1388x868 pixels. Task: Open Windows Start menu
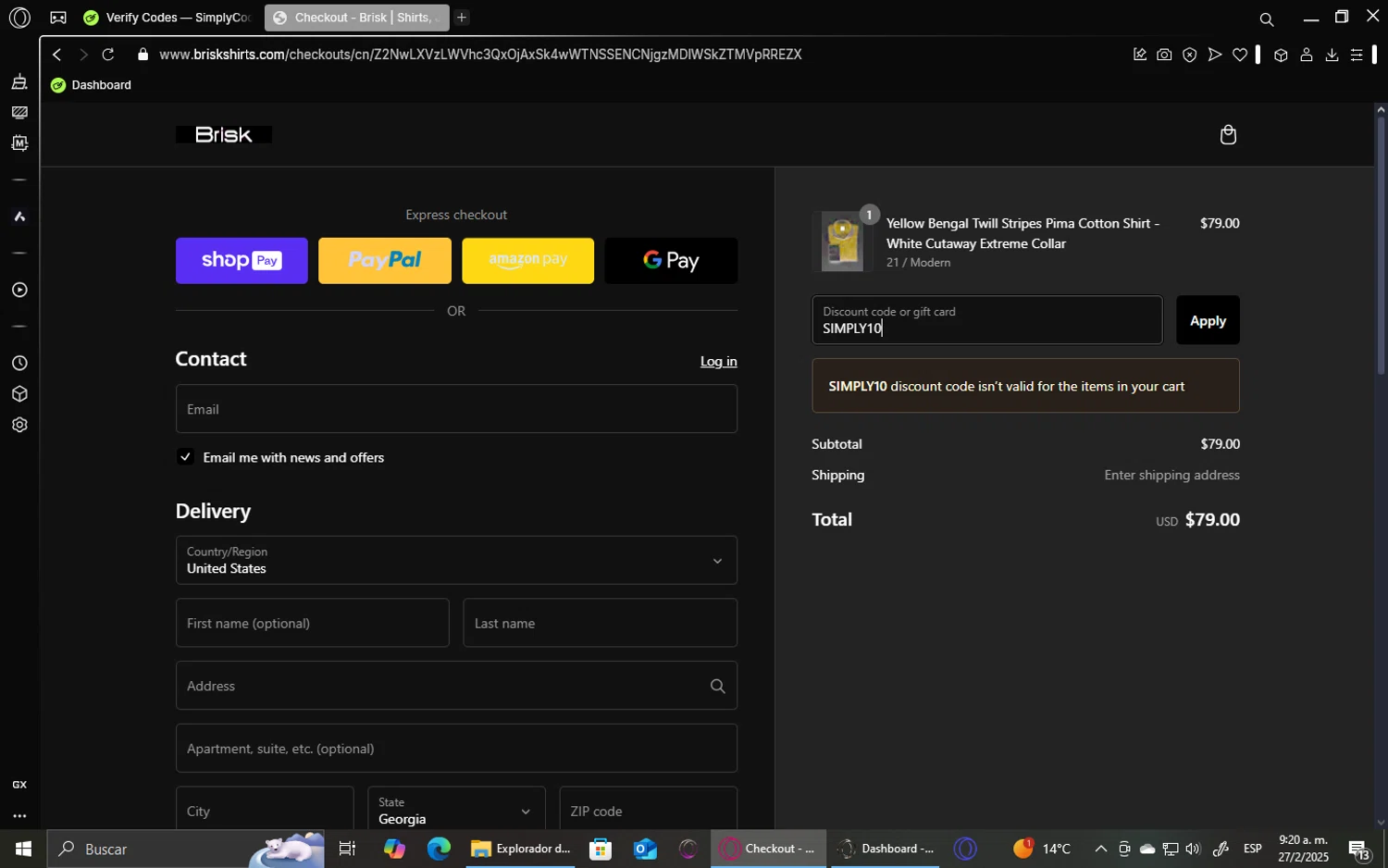(x=23, y=849)
